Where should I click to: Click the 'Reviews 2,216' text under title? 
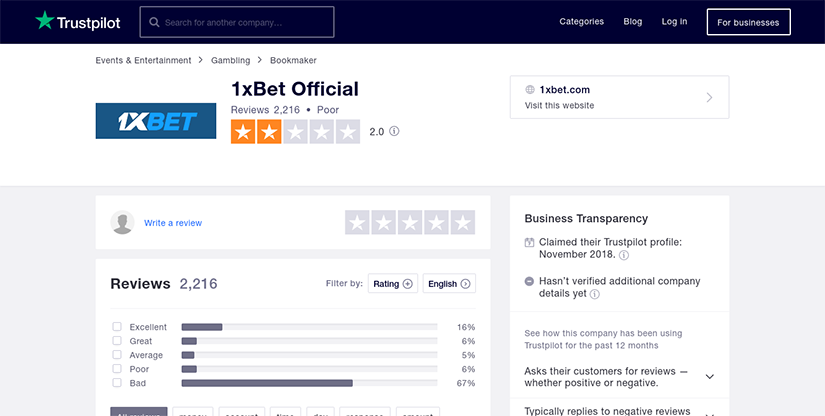(x=265, y=110)
